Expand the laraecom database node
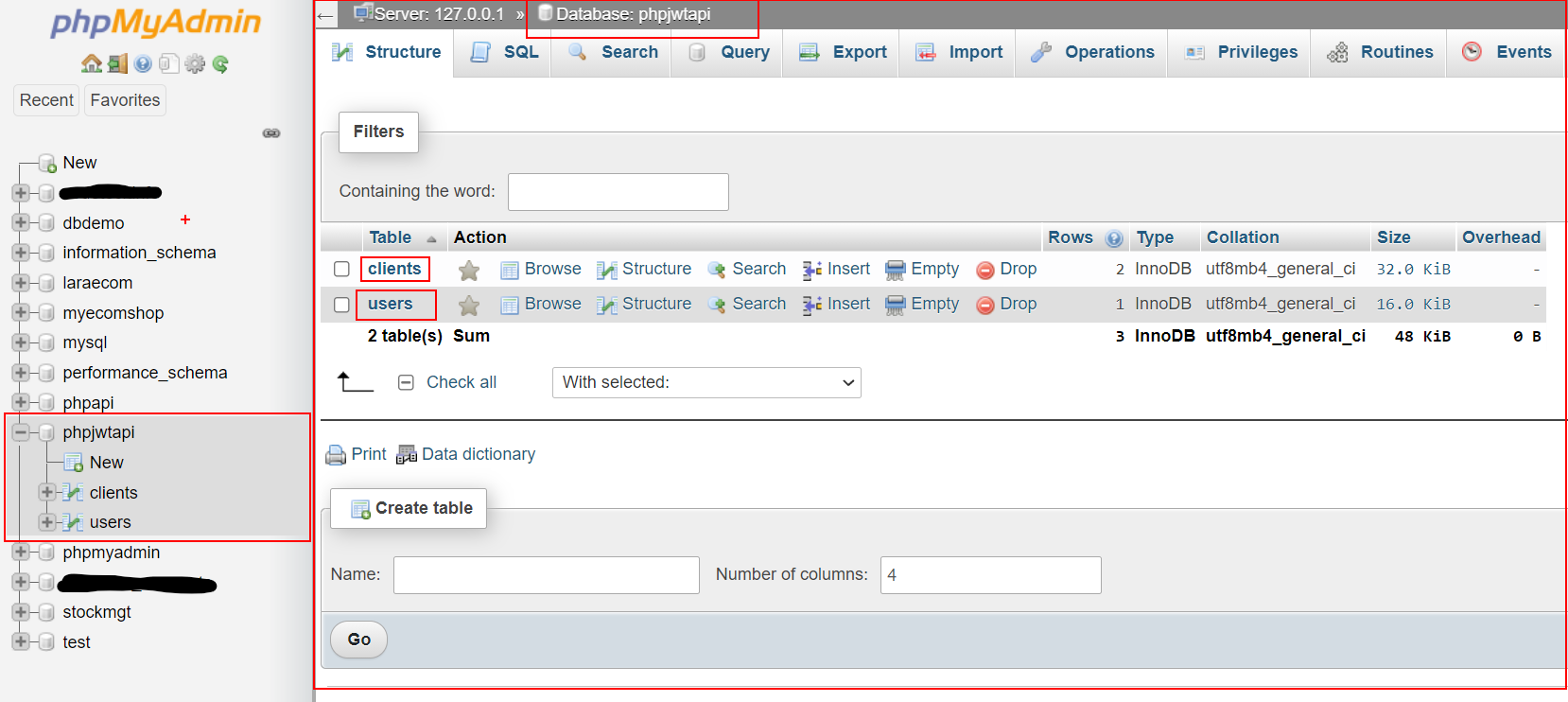 21,283
